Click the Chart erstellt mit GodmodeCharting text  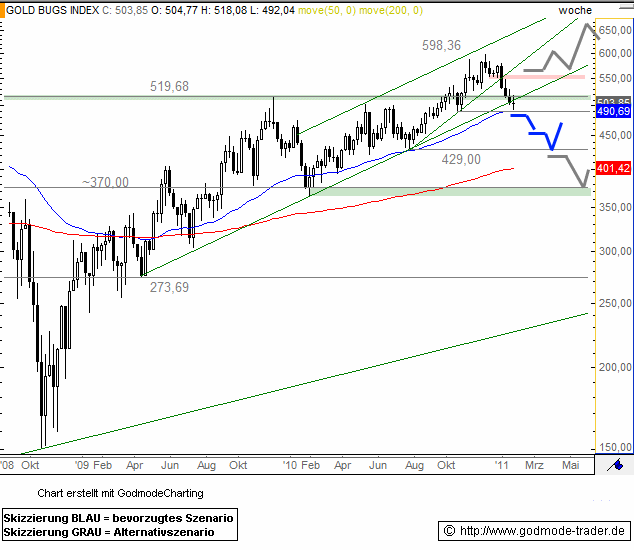click(119, 493)
